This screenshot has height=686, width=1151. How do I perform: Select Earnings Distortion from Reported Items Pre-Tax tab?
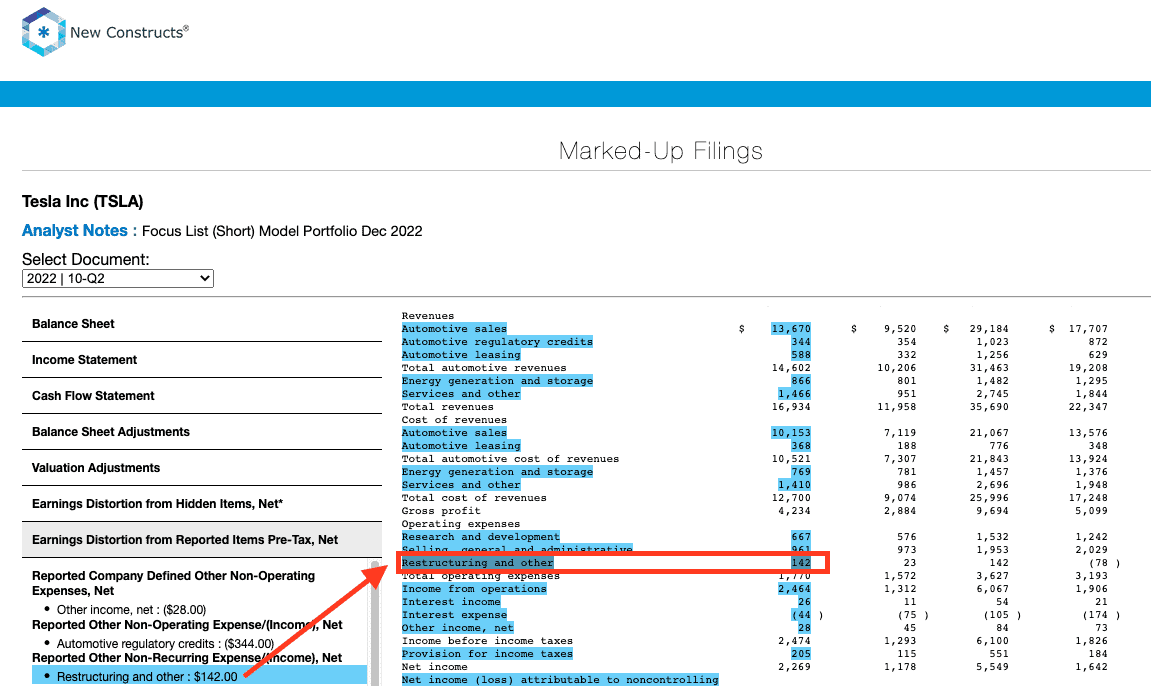click(202, 539)
